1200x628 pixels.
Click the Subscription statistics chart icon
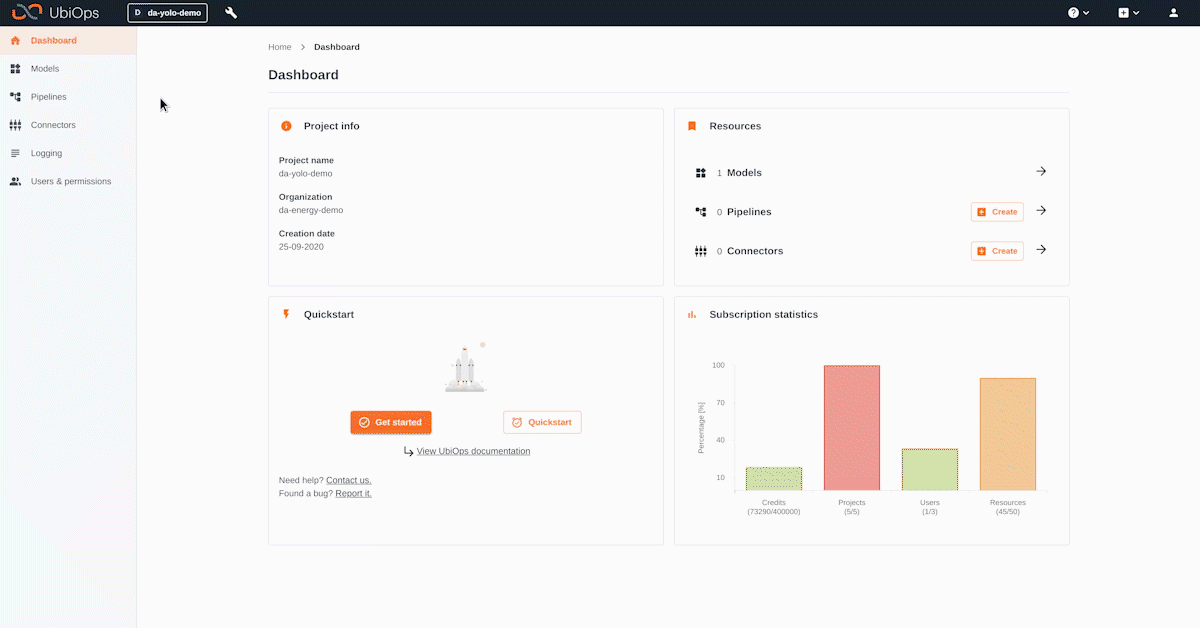click(691, 314)
